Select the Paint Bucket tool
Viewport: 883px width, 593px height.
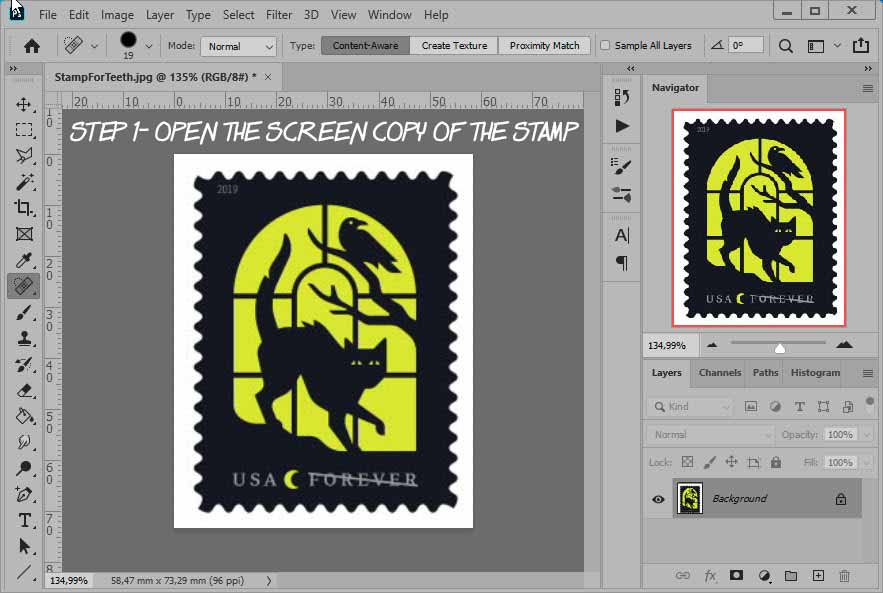pos(24,416)
